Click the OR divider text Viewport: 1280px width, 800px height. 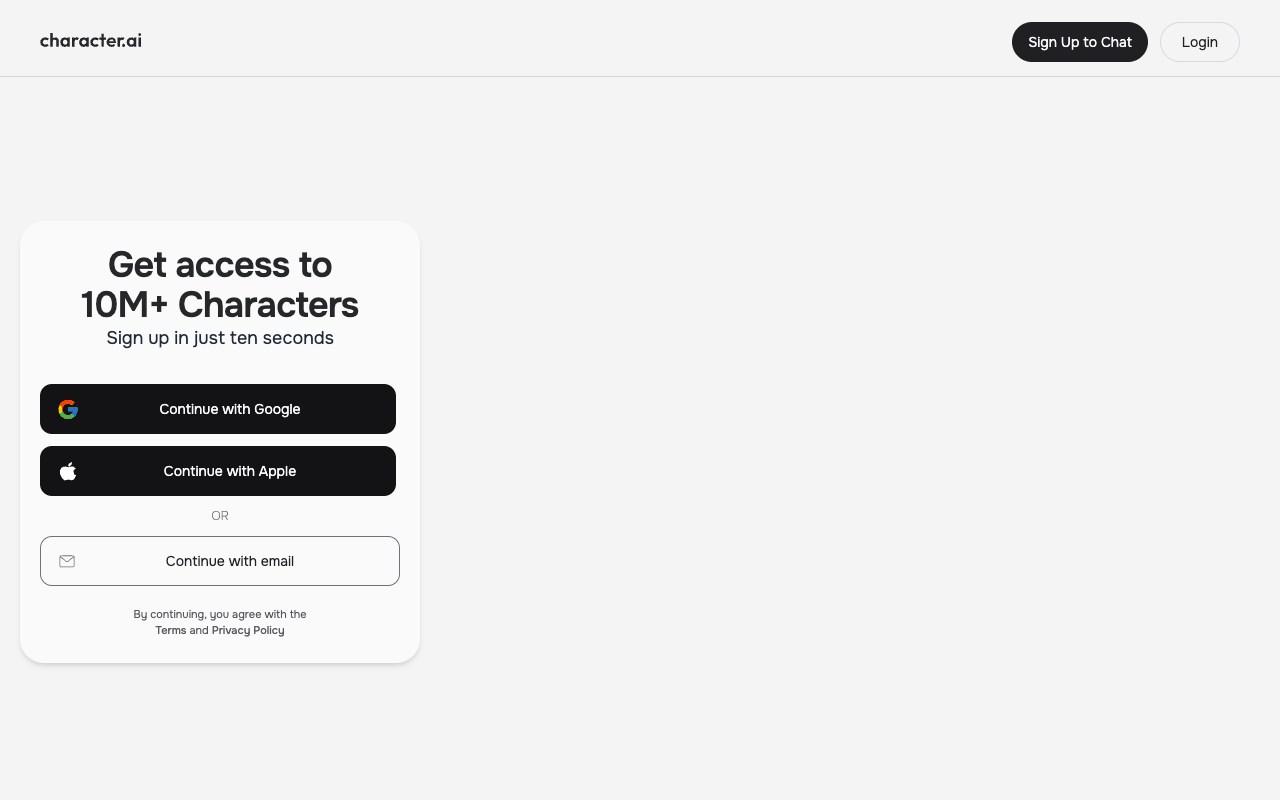(220, 516)
